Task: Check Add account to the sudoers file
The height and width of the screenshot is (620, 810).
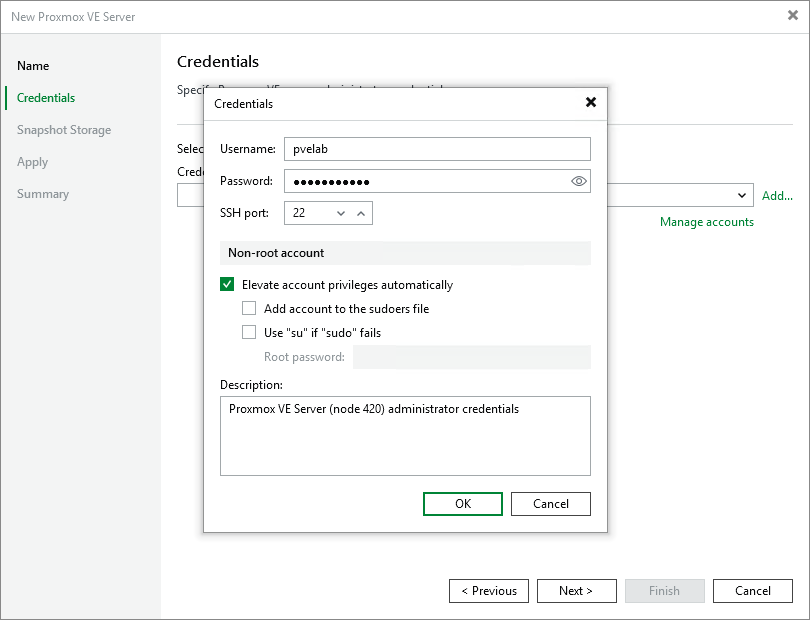Action: [249, 308]
